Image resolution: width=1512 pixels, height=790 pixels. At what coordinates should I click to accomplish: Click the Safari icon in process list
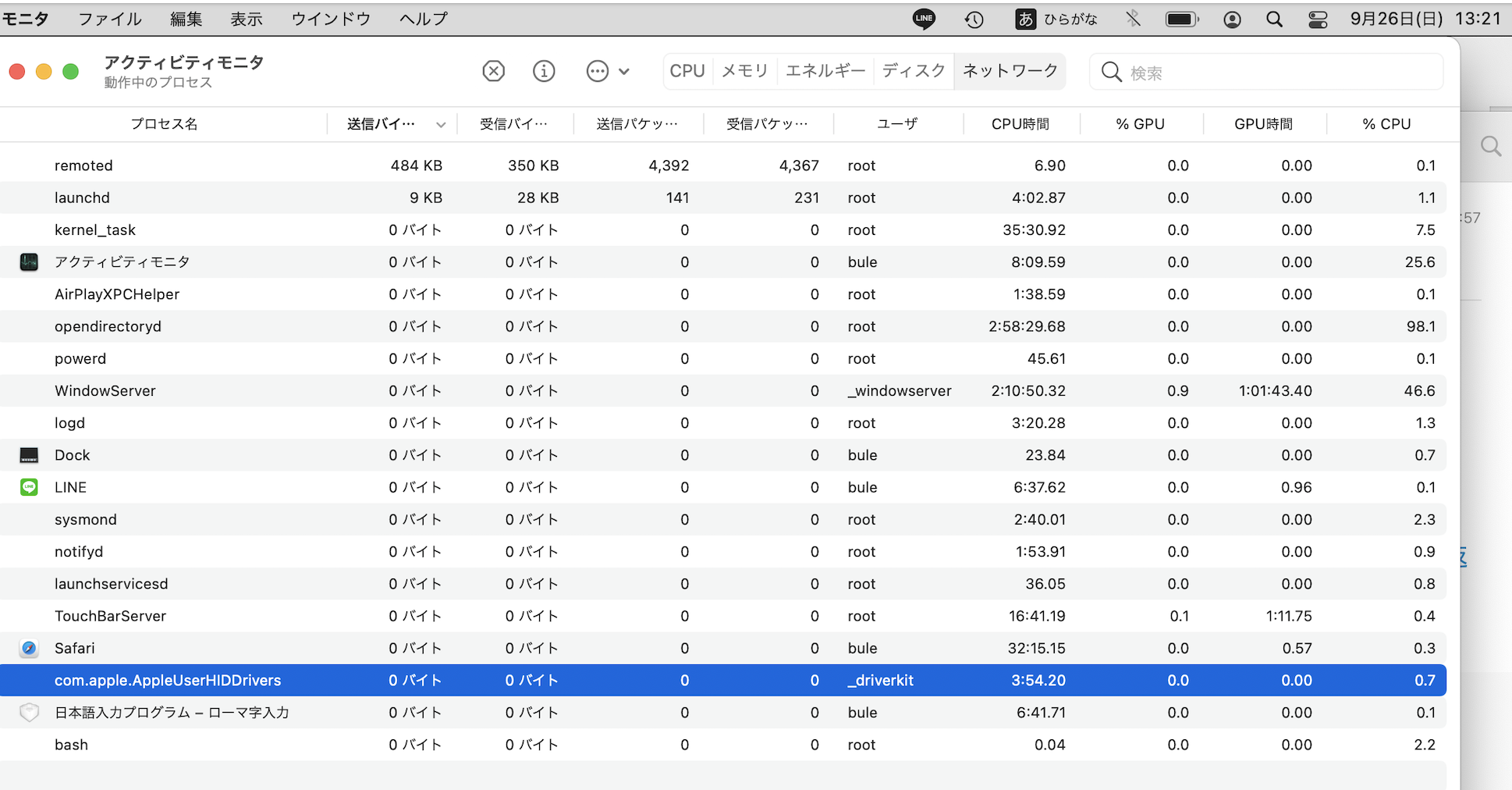coord(29,648)
